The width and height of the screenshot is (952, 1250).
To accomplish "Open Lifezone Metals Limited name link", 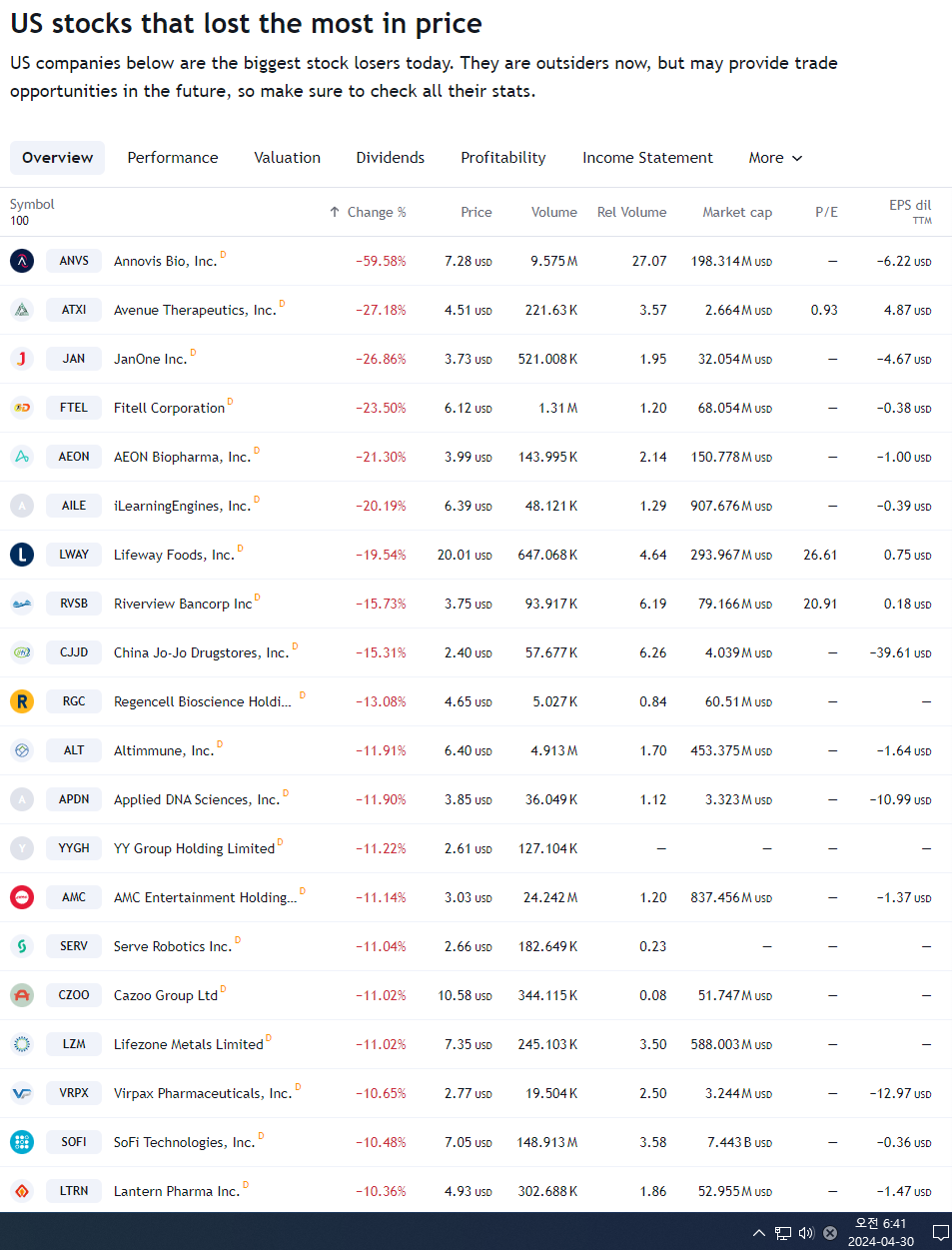I will [189, 1044].
